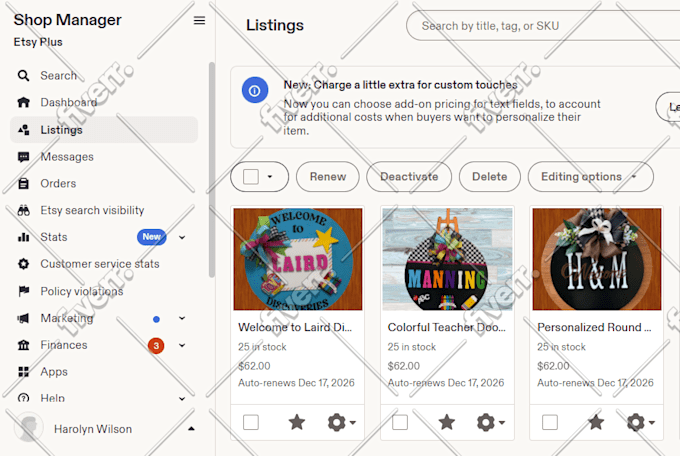Image resolution: width=680 pixels, height=456 pixels.
Task: Open Customer service stats page
Action: click(100, 264)
